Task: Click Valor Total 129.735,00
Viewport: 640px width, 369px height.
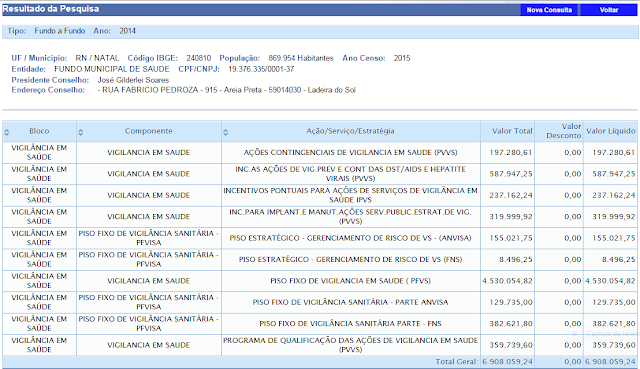Action: (511, 302)
